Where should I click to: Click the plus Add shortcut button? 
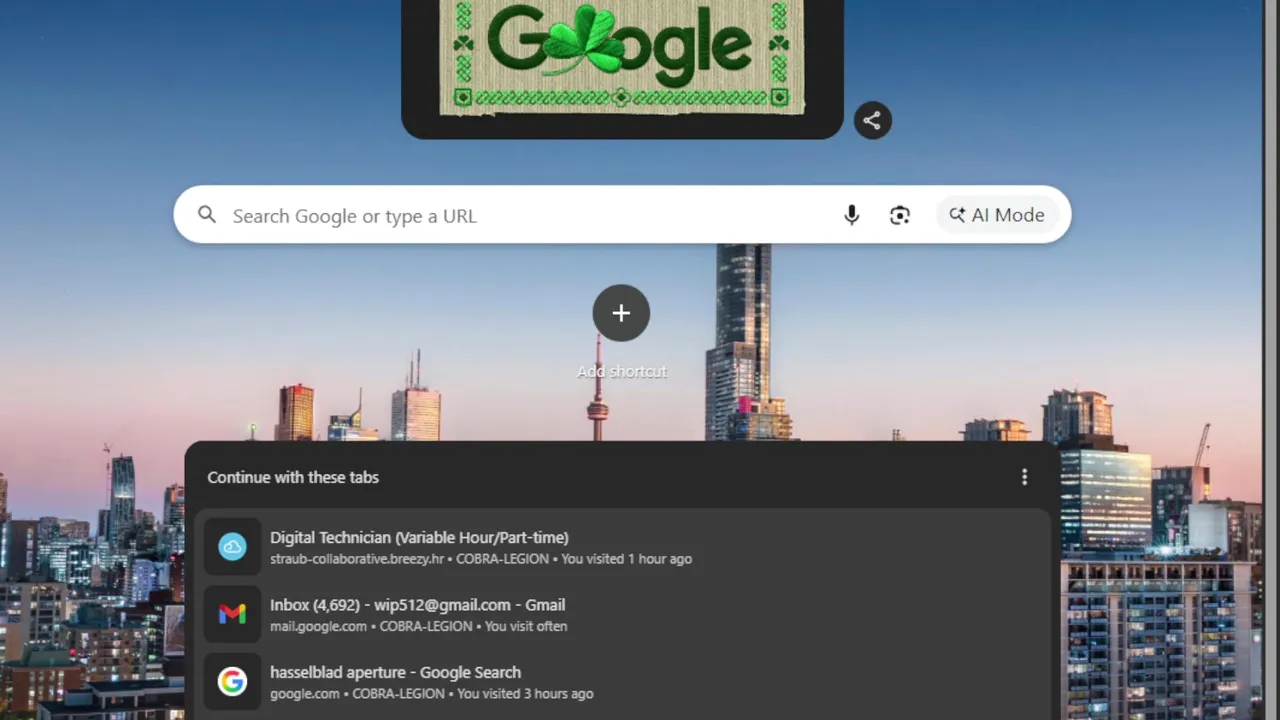(621, 313)
